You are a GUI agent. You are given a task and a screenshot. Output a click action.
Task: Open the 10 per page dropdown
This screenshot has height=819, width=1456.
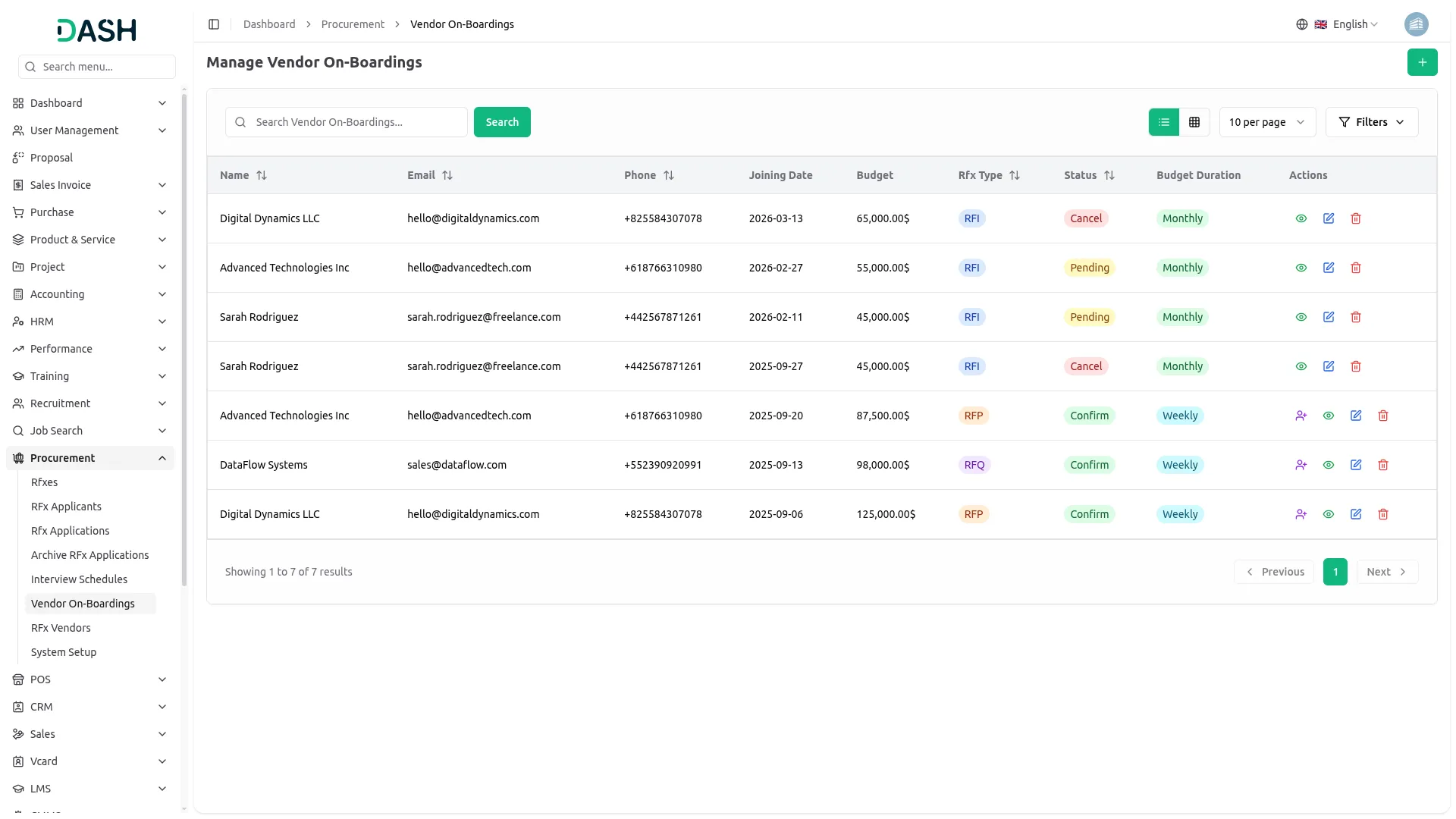pos(1266,122)
